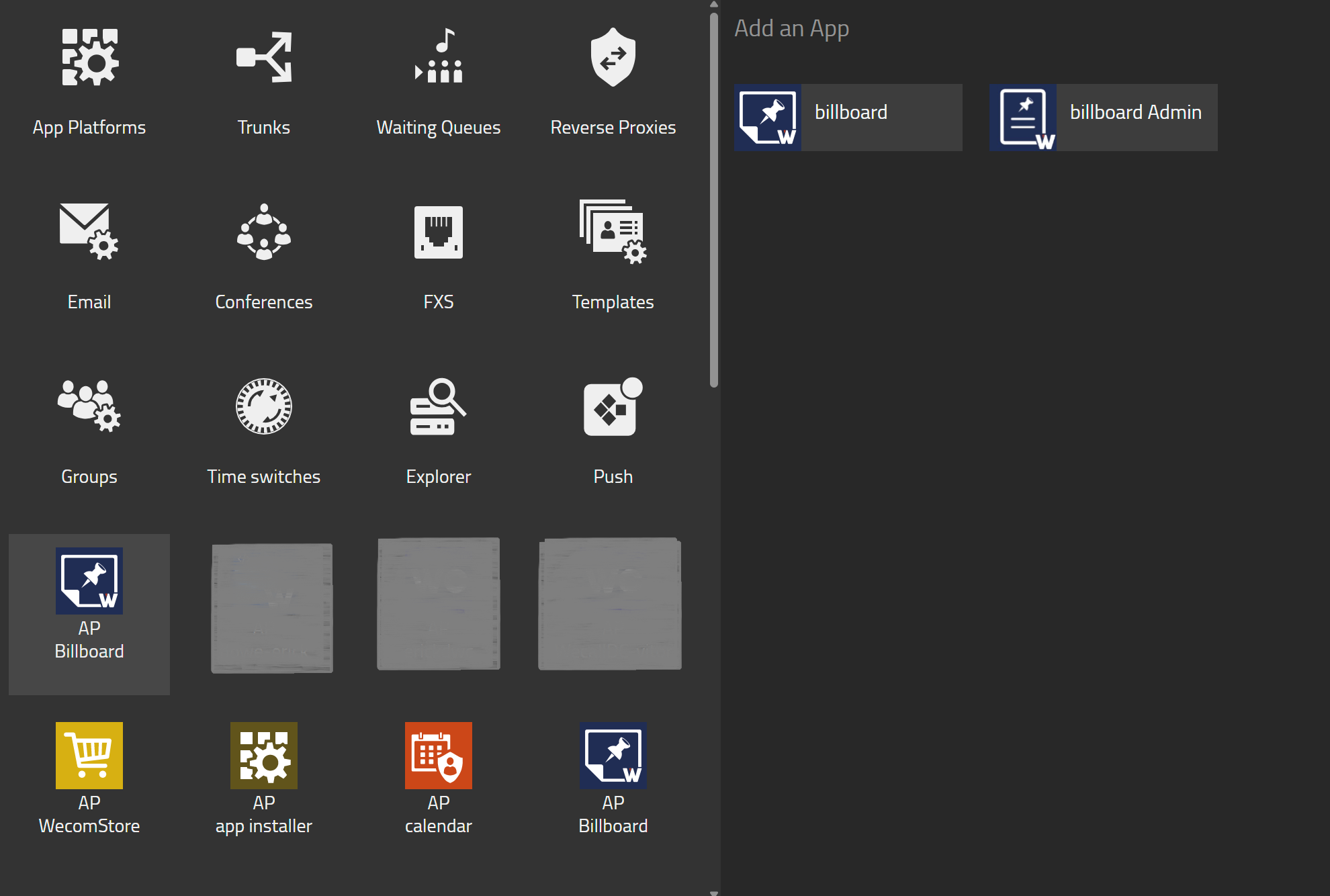Open the Trunks configuration icon
Screen dimensions: 1330x896
(x=263, y=58)
